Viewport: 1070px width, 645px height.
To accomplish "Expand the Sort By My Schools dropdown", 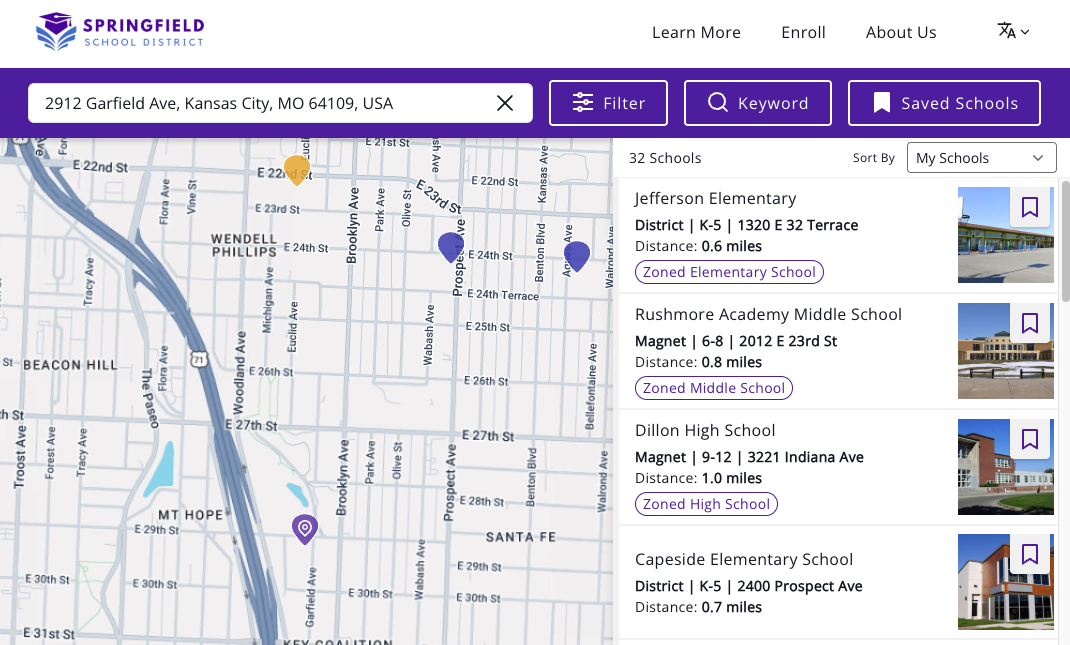I will tap(981, 158).
